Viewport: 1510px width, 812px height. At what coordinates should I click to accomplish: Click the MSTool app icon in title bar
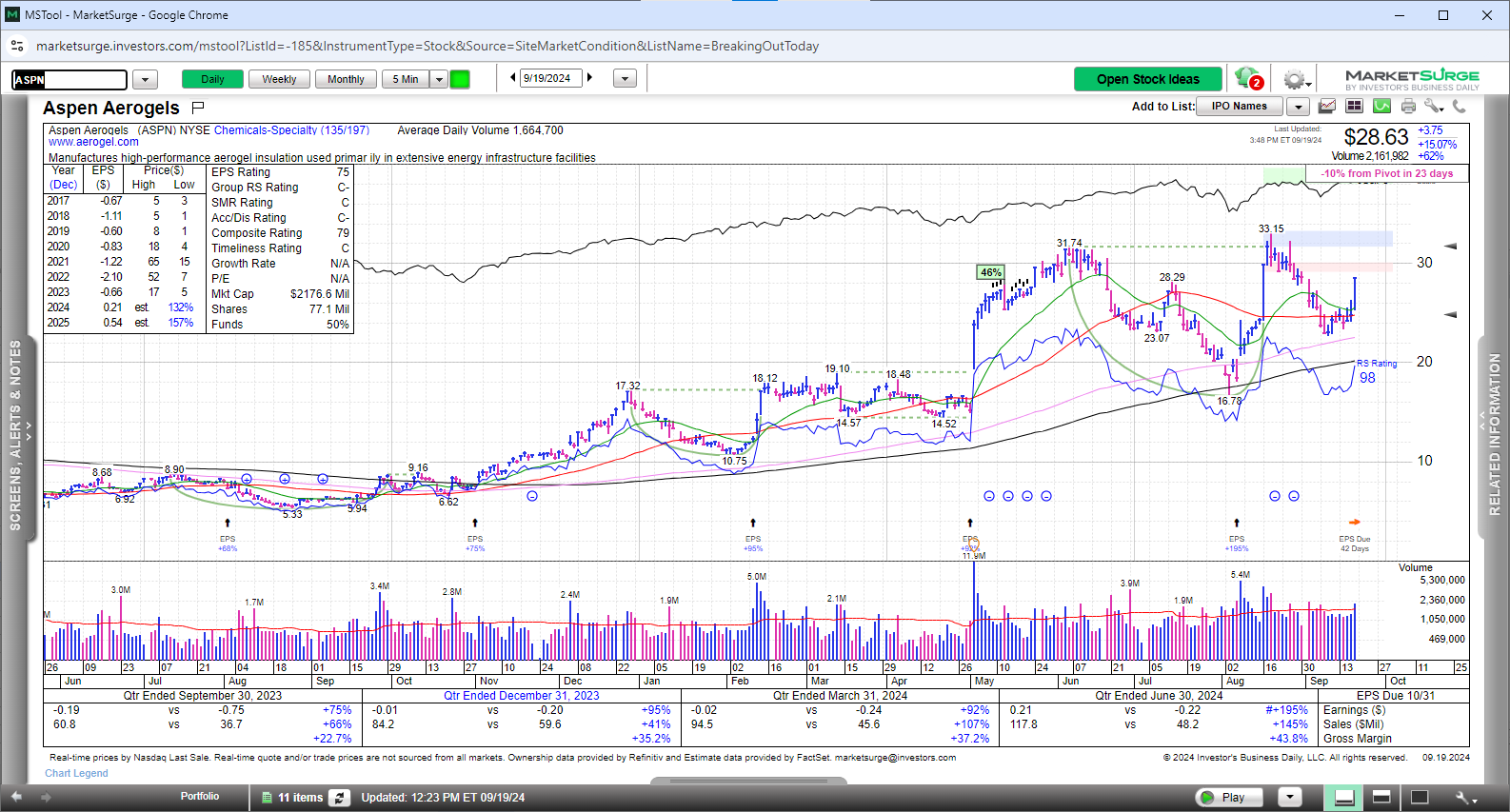coord(12,14)
